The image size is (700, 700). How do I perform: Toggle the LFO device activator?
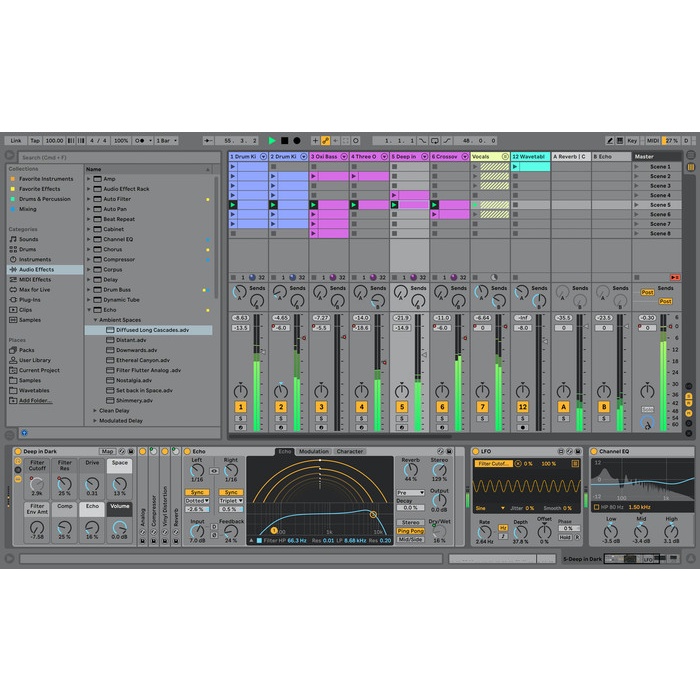476,451
